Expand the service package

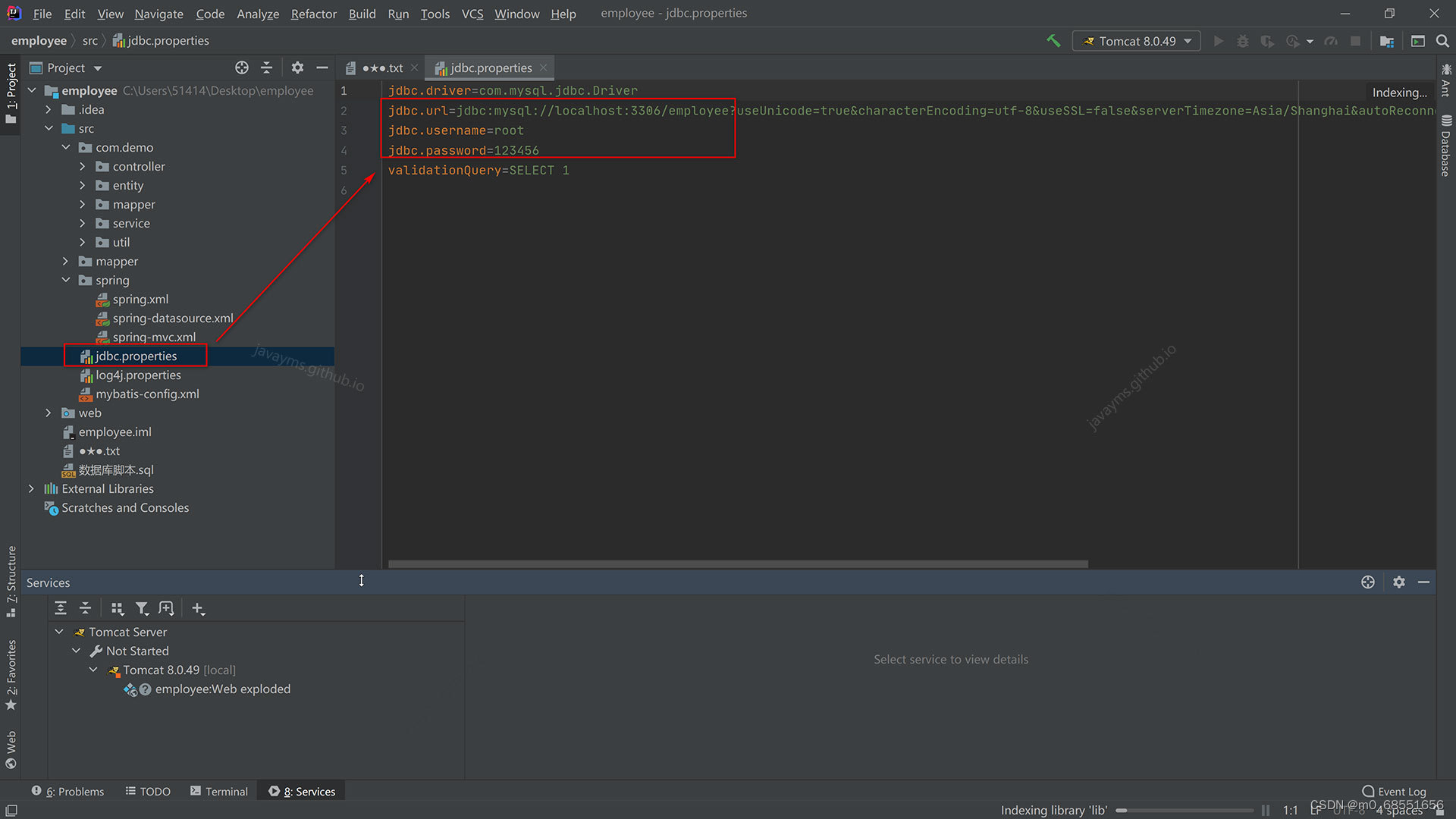click(x=83, y=223)
